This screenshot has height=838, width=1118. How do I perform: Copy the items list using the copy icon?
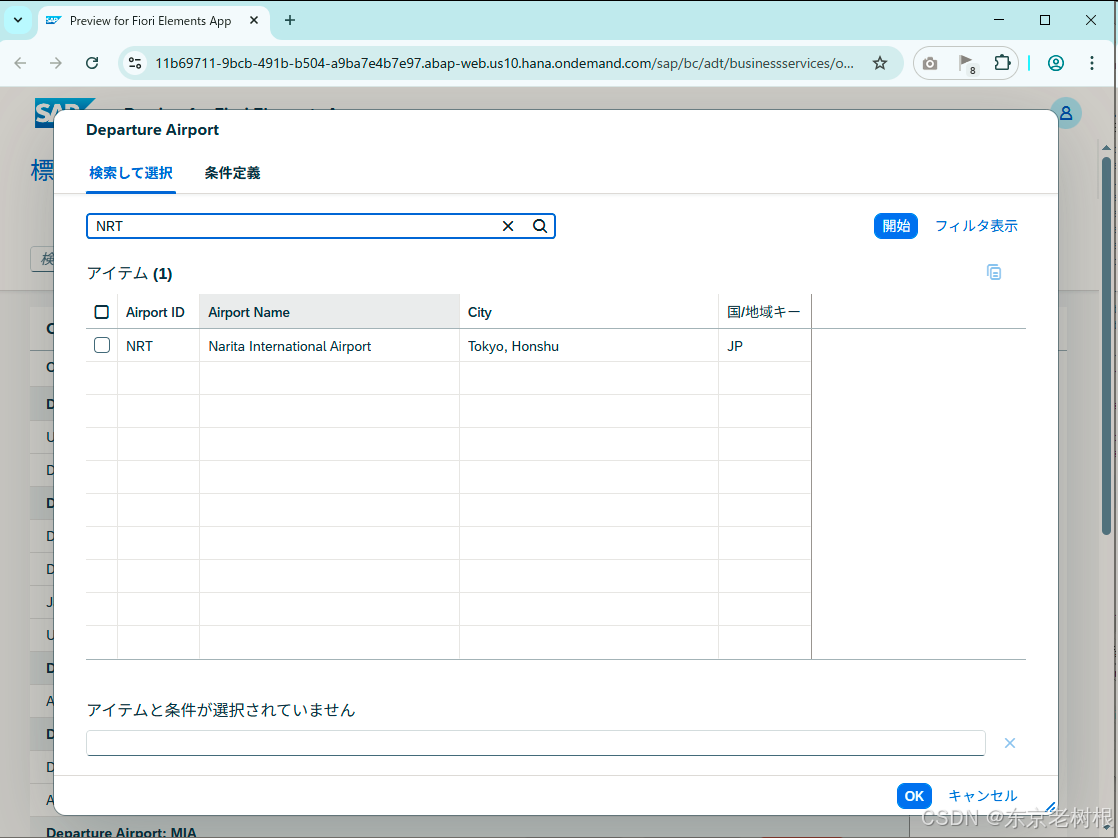(994, 272)
